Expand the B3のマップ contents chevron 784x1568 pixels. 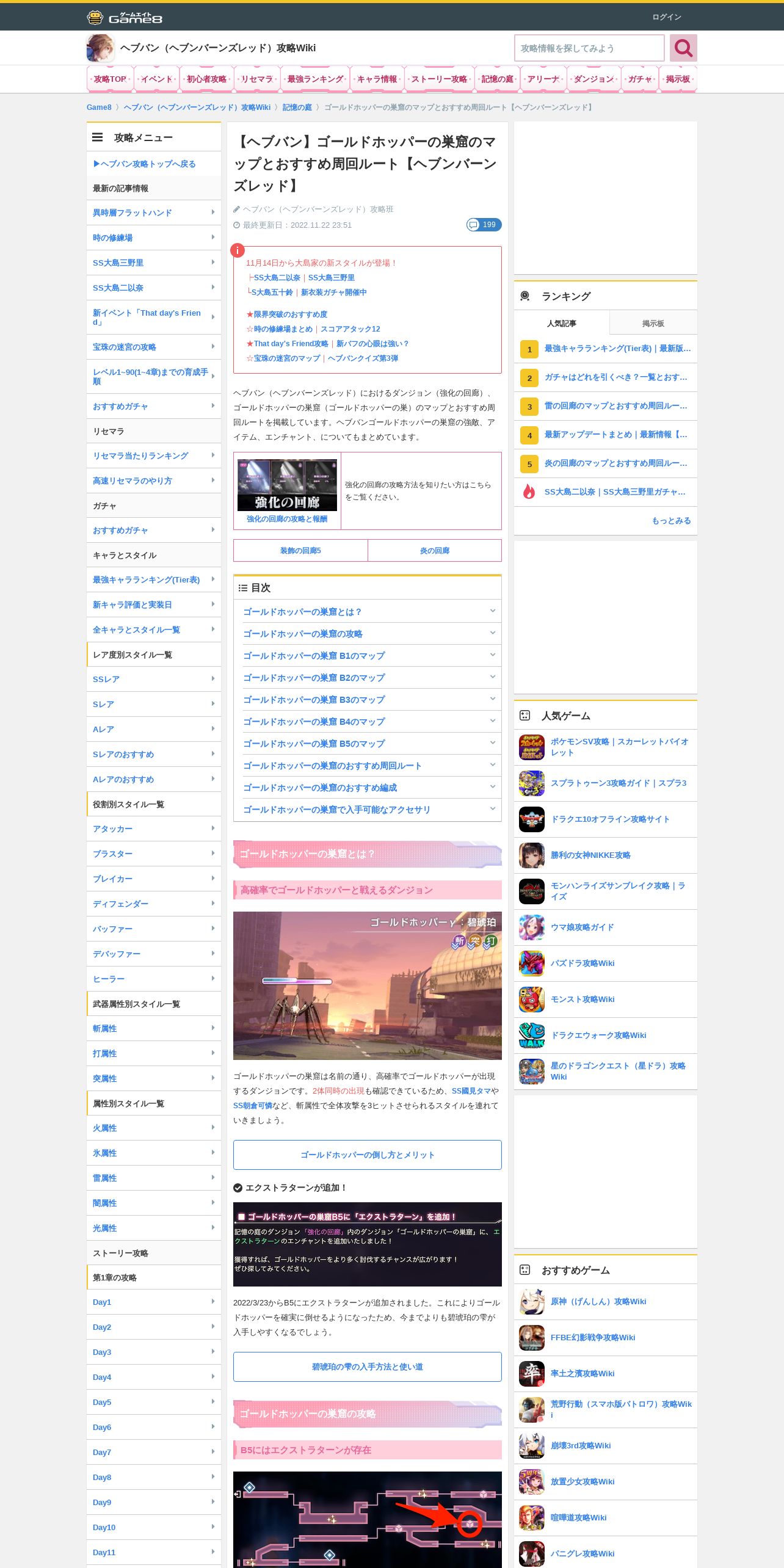tap(492, 699)
